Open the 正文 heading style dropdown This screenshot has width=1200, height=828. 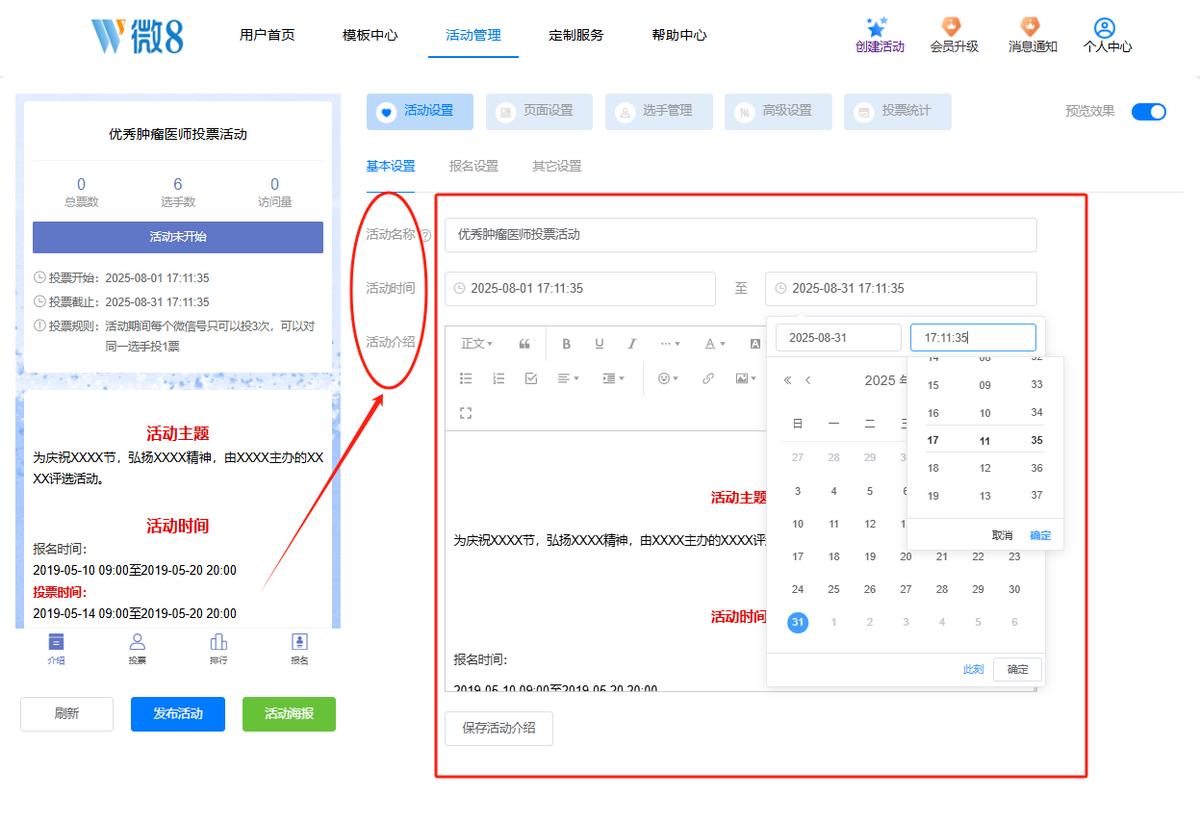pos(477,344)
